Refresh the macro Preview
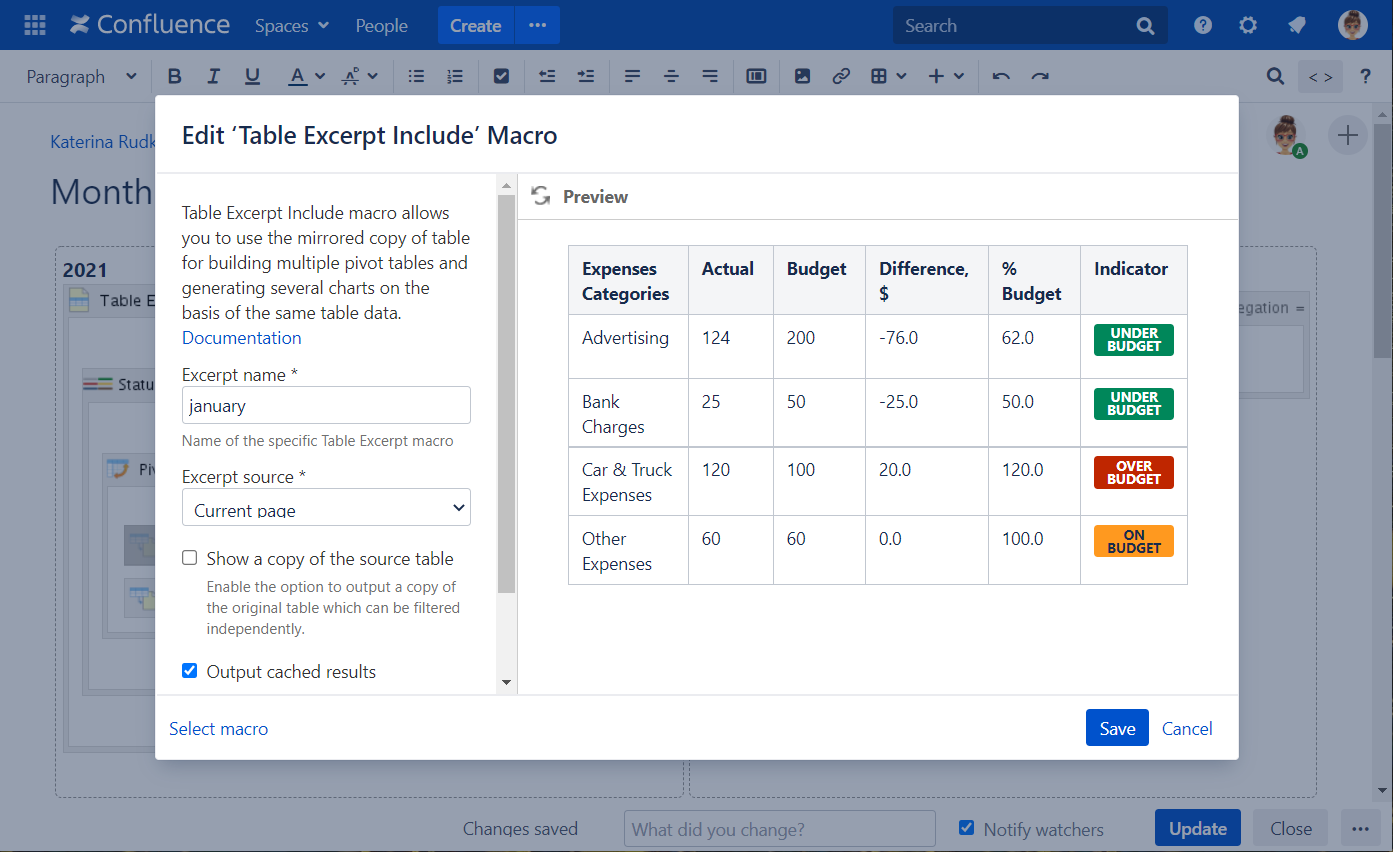Screen dimensions: 1393x852 pyautogui.click(x=541, y=196)
